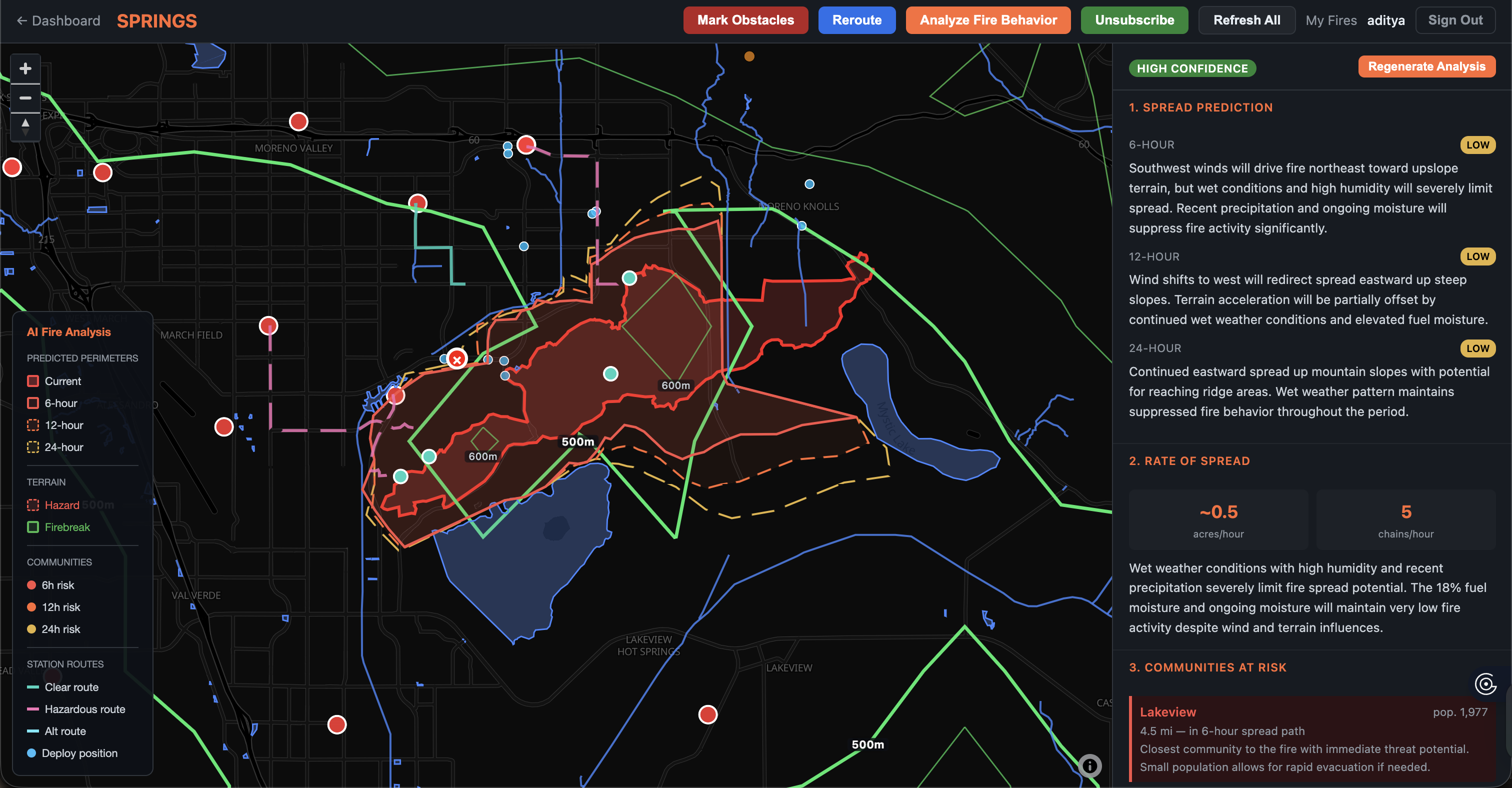This screenshot has height=788, width=1512.
Task: Click the 24-hour perimeter yellow swatch
Action: (x=33, y=447)
